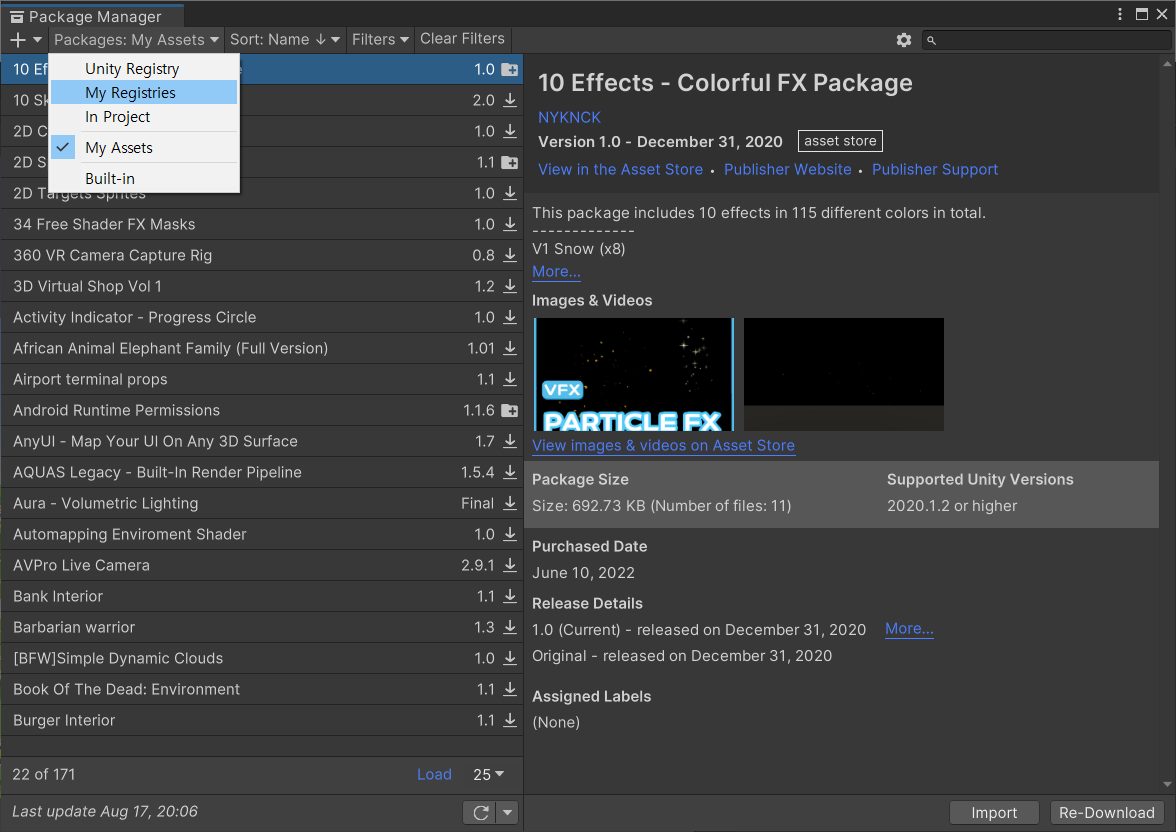Click the search magnifier icon
Screen dimensions: 1176x832
click(x=931, y=41)
